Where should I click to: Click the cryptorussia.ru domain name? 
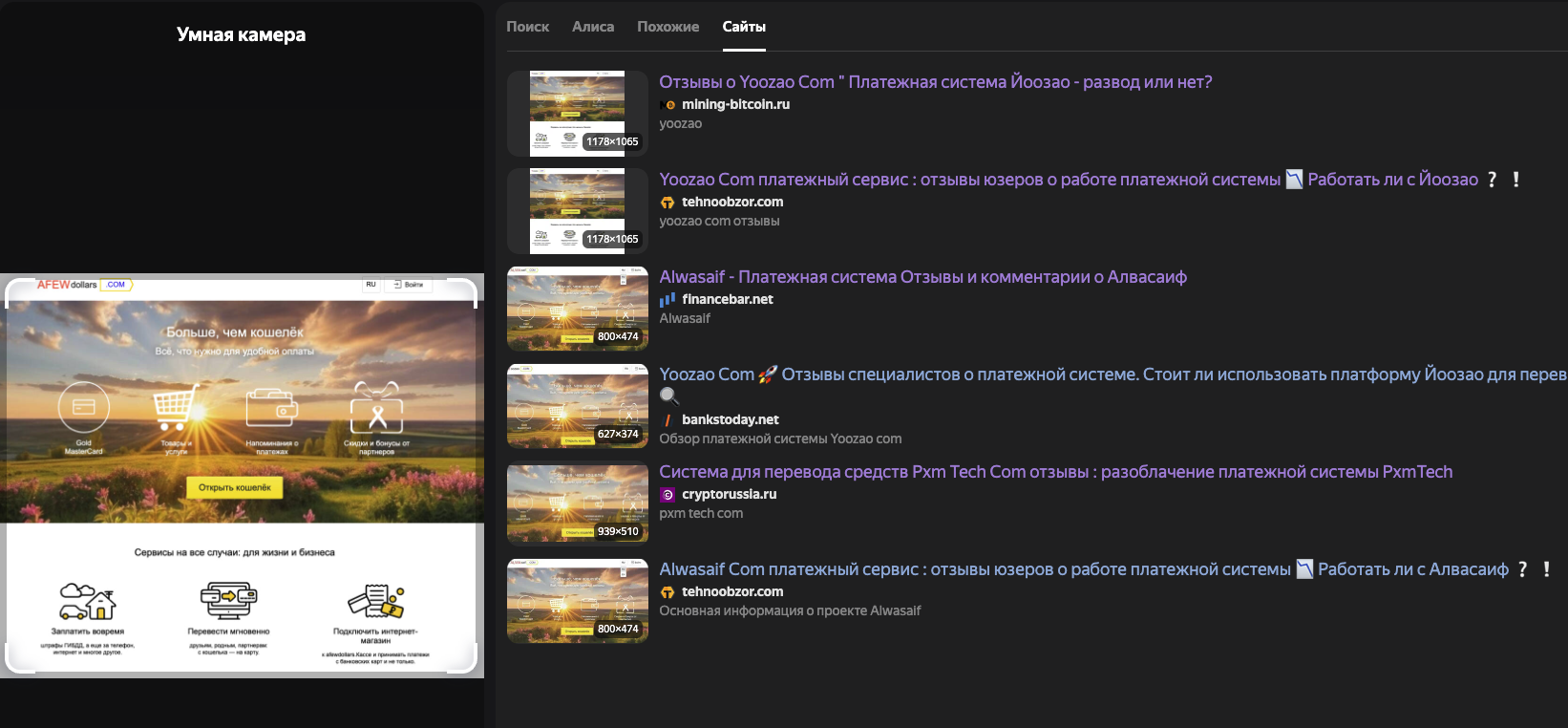point(730,495)
